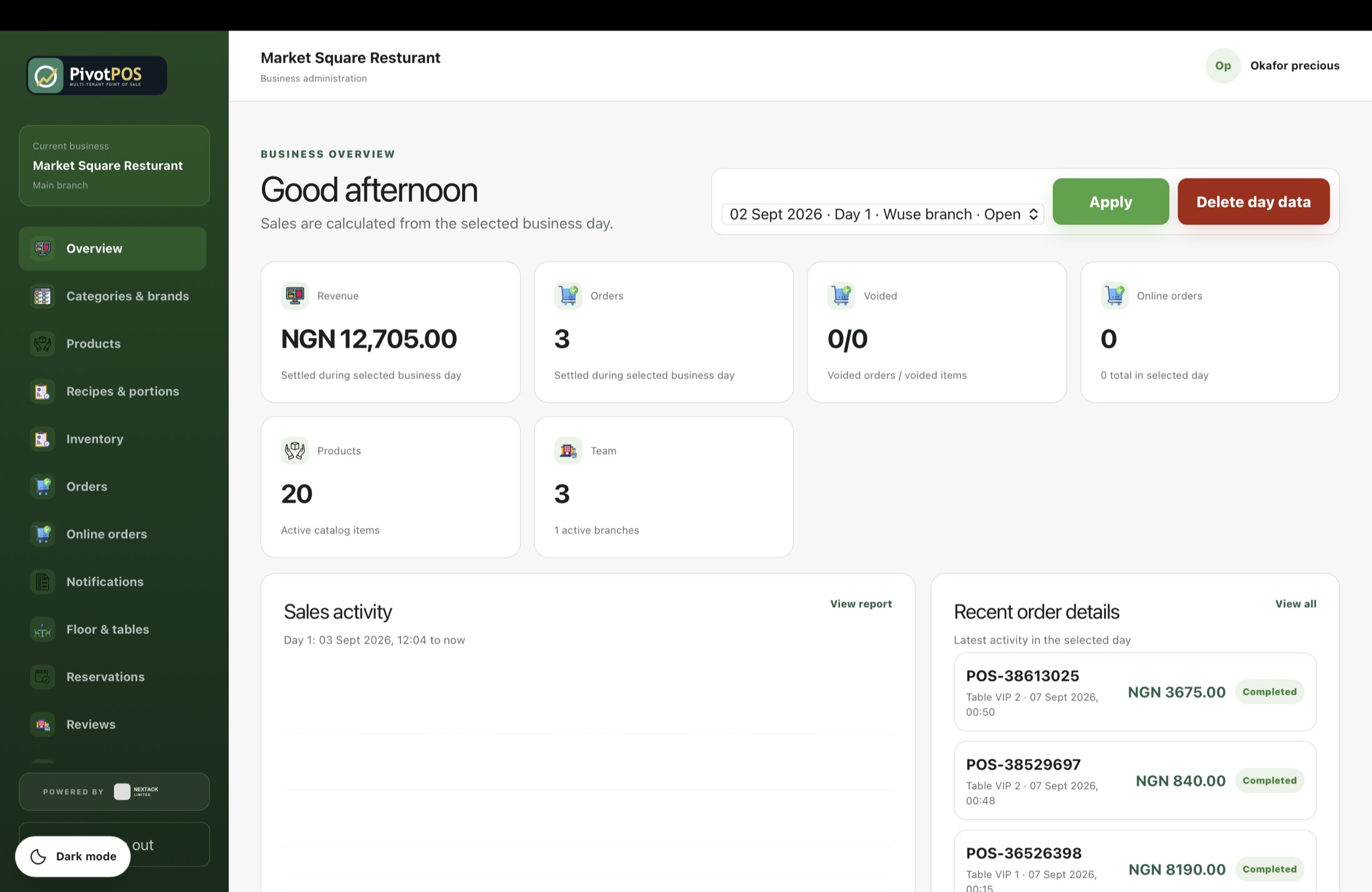
Task: Click the Voided card cart icon
Action: click(x=841, y=296)
